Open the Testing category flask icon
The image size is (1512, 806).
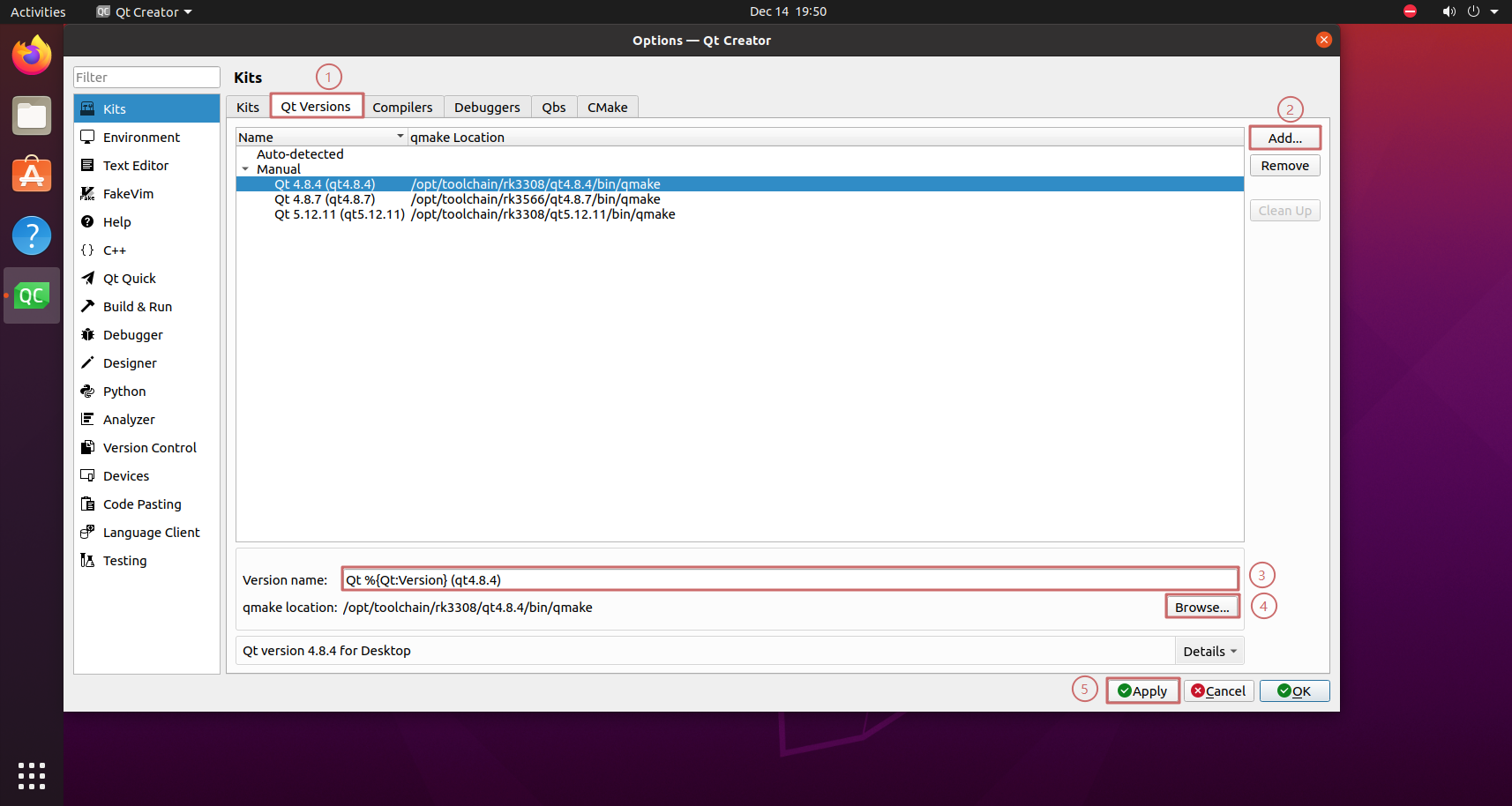pyautogui.click(x=87, y=561)
